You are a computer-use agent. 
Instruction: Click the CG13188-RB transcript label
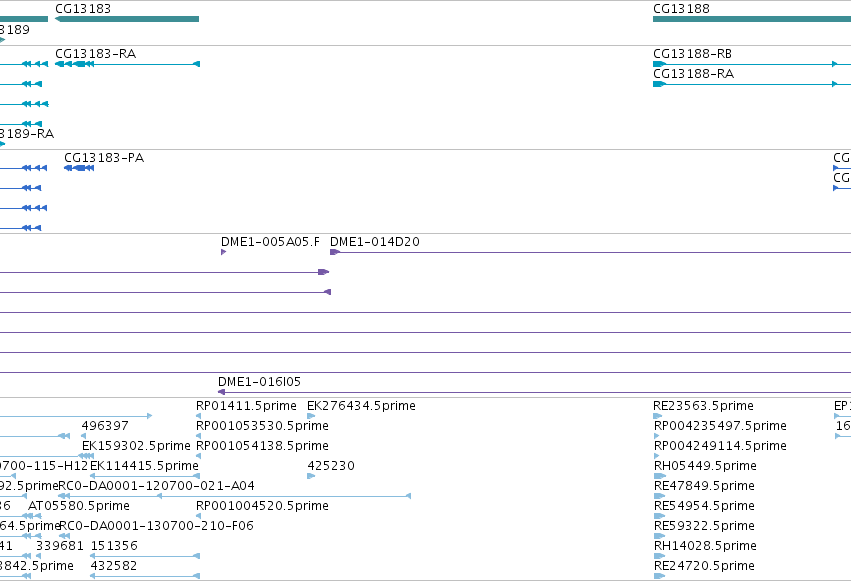[693, 54]
